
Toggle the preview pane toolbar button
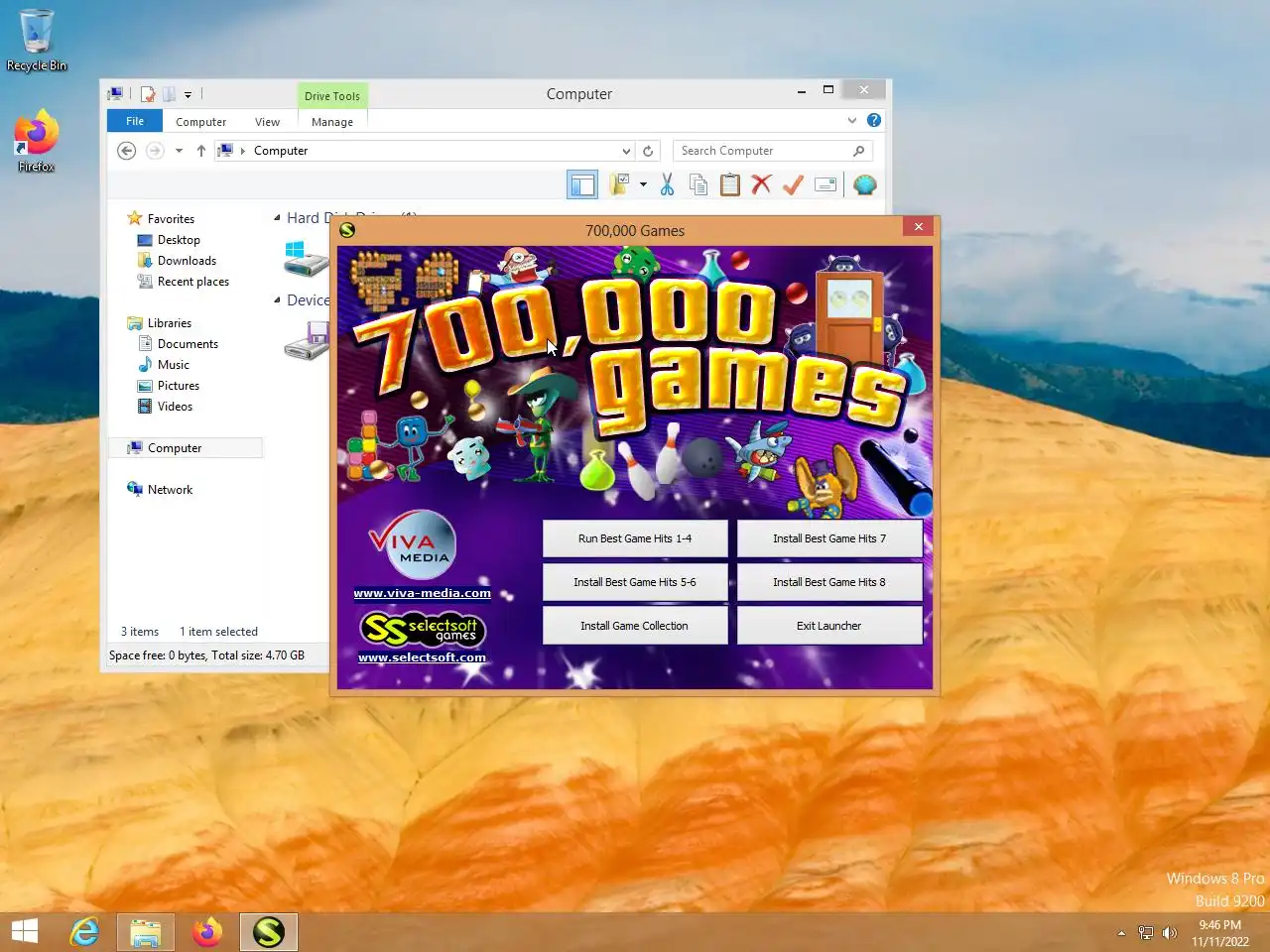[x=582, y=184]
